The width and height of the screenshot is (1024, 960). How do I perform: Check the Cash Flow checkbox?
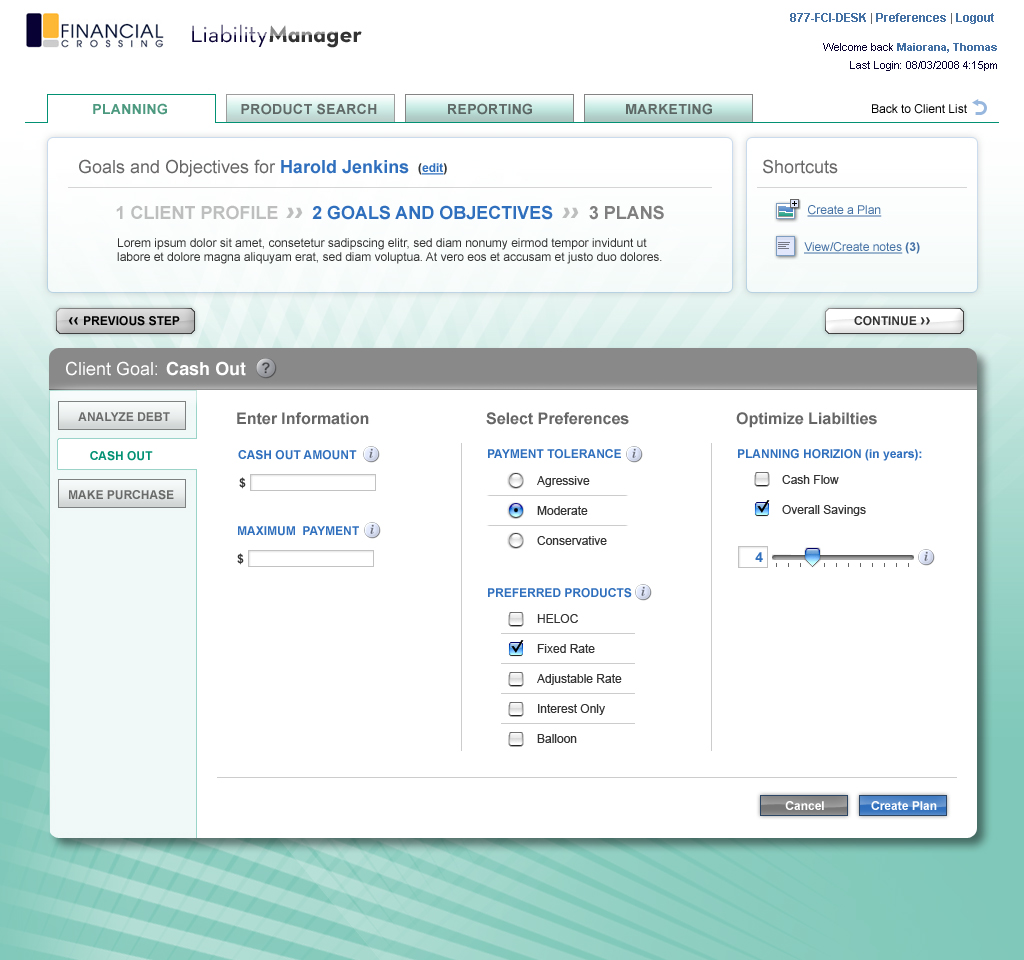[762, 479]
